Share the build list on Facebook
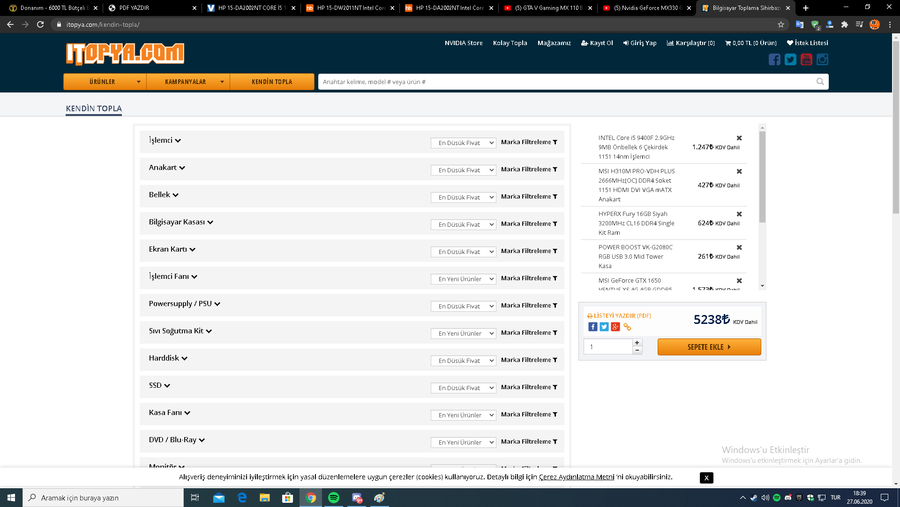This screenshot has height=507, width=900. (x=592, y=327)
